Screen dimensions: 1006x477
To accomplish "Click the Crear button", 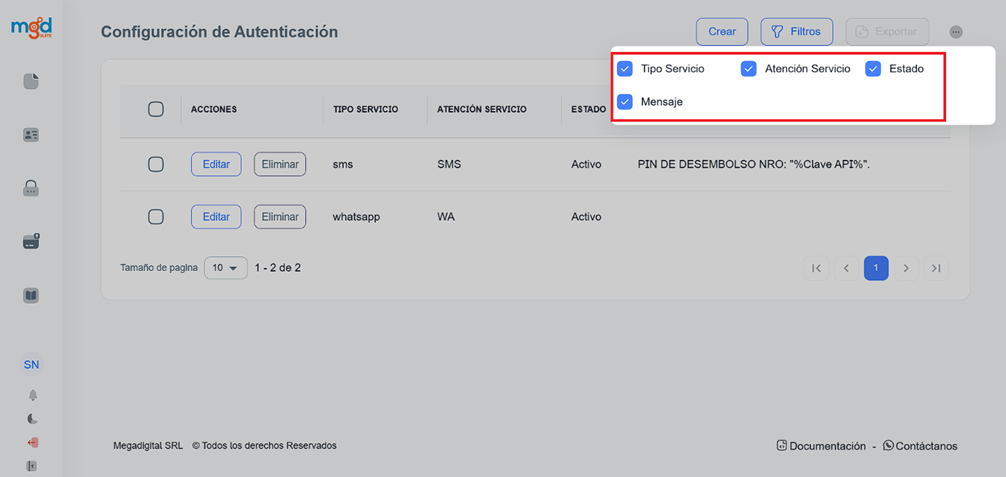I will pos(722,32).
